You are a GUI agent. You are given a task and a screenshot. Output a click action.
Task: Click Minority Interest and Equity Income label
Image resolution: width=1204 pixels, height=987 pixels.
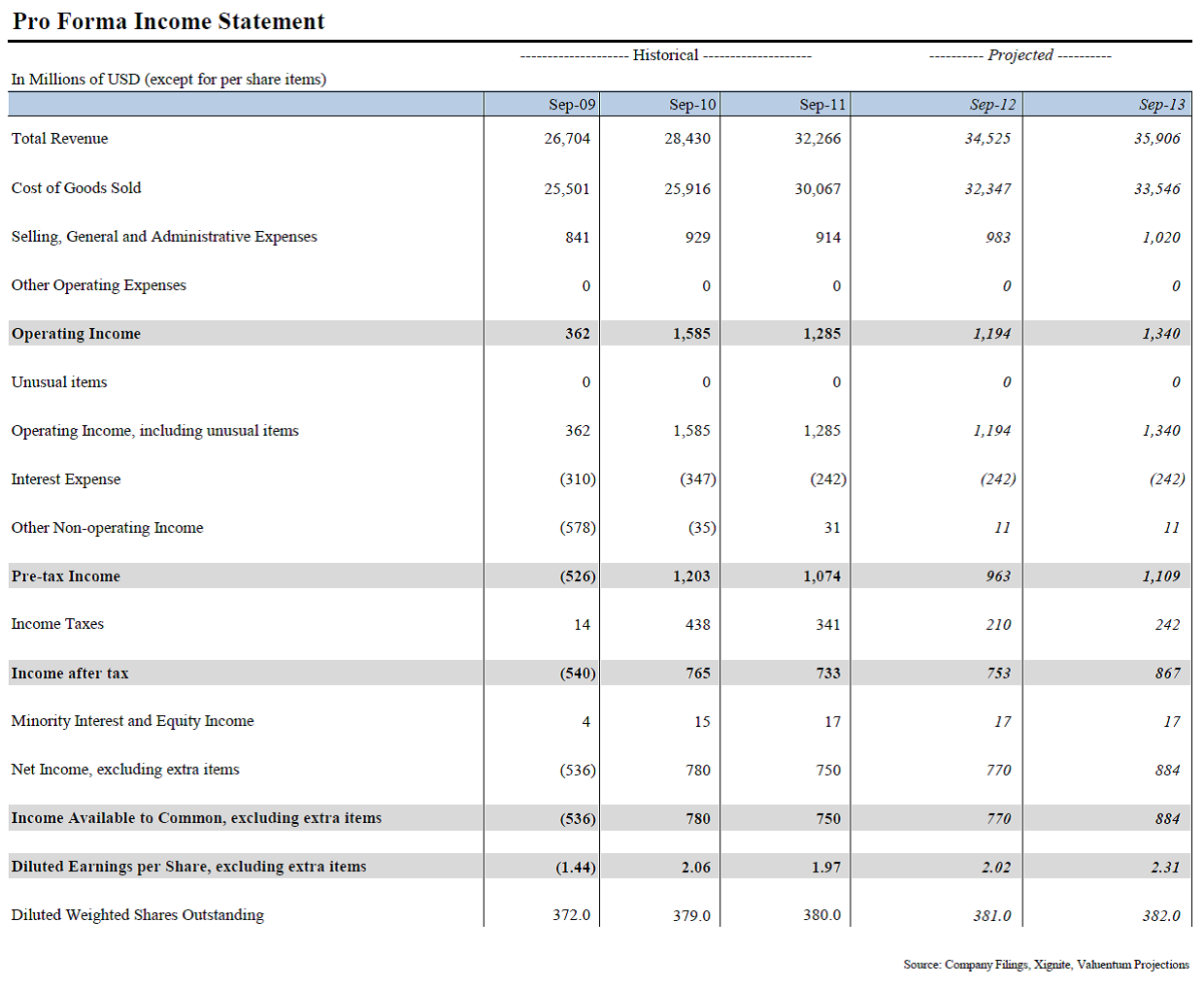(132, 721)
